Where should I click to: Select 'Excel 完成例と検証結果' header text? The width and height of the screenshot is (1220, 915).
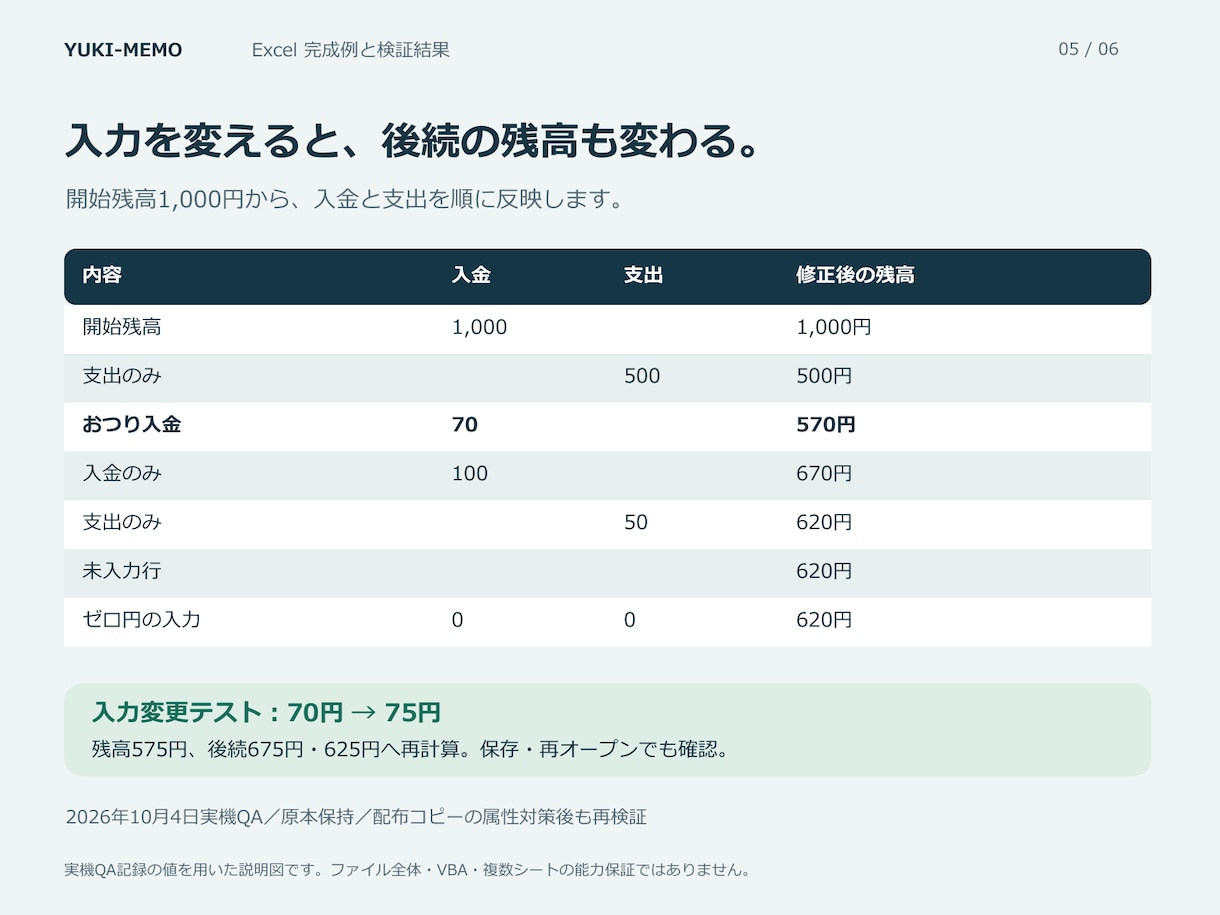point(351,50)
